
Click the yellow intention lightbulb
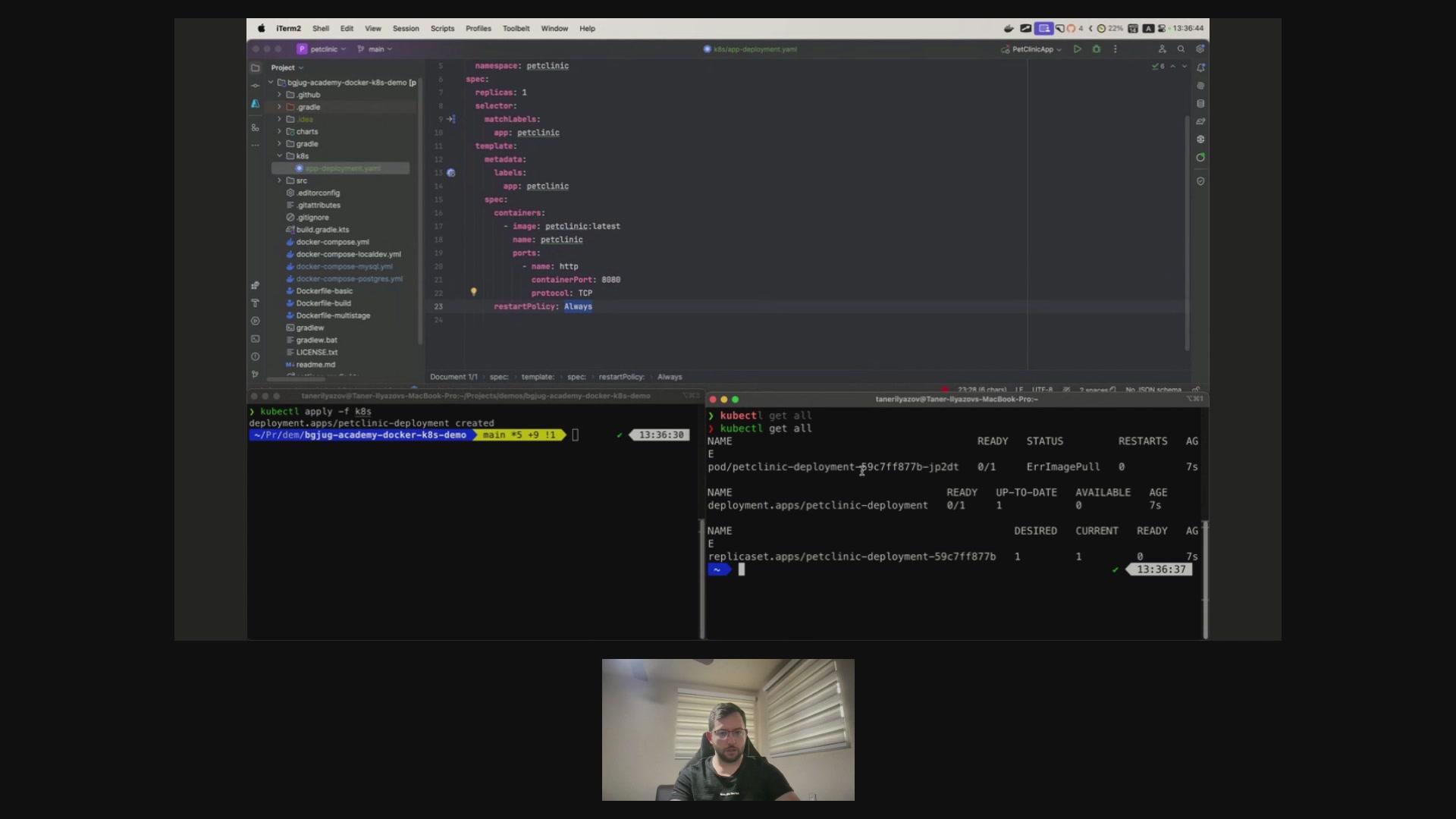pyautogui.click(x=474, y=292)
